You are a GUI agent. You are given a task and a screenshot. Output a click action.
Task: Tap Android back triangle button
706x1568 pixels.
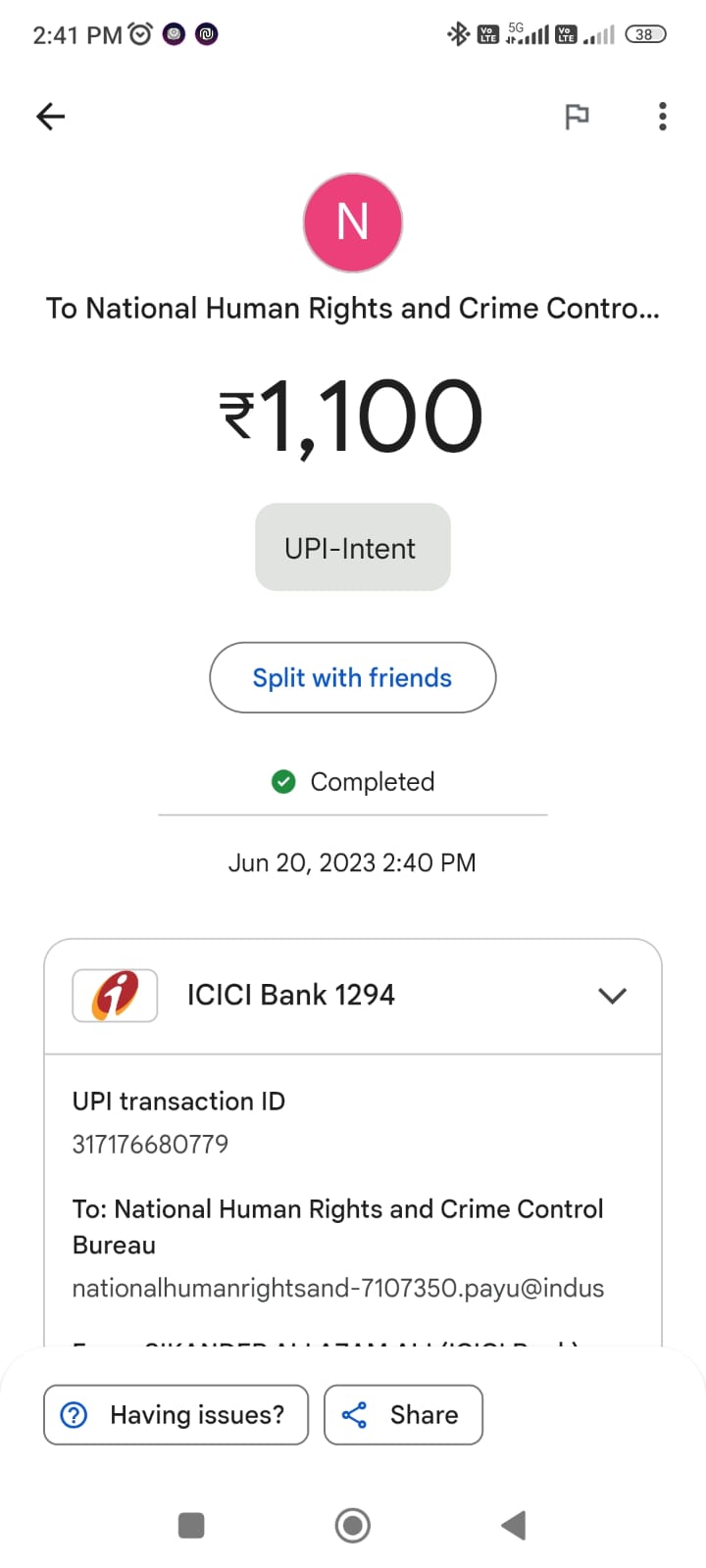tap(514, 1525)
